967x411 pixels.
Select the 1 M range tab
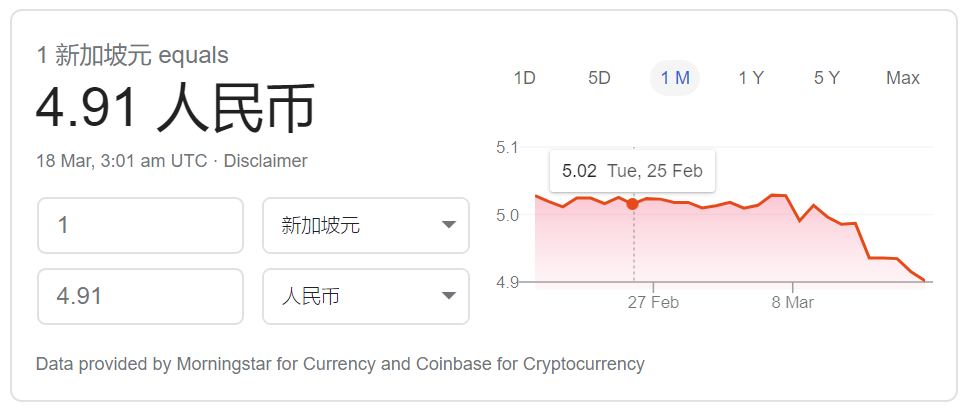675,78
